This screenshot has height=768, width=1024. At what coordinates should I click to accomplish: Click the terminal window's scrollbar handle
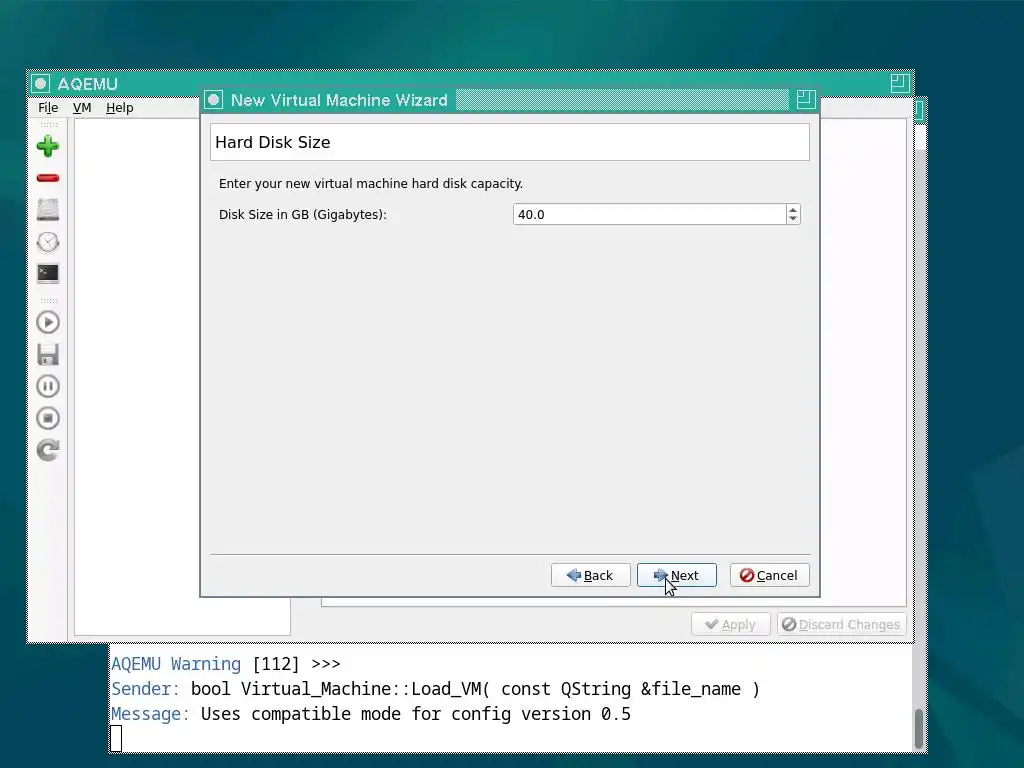(x=919, y=729)
